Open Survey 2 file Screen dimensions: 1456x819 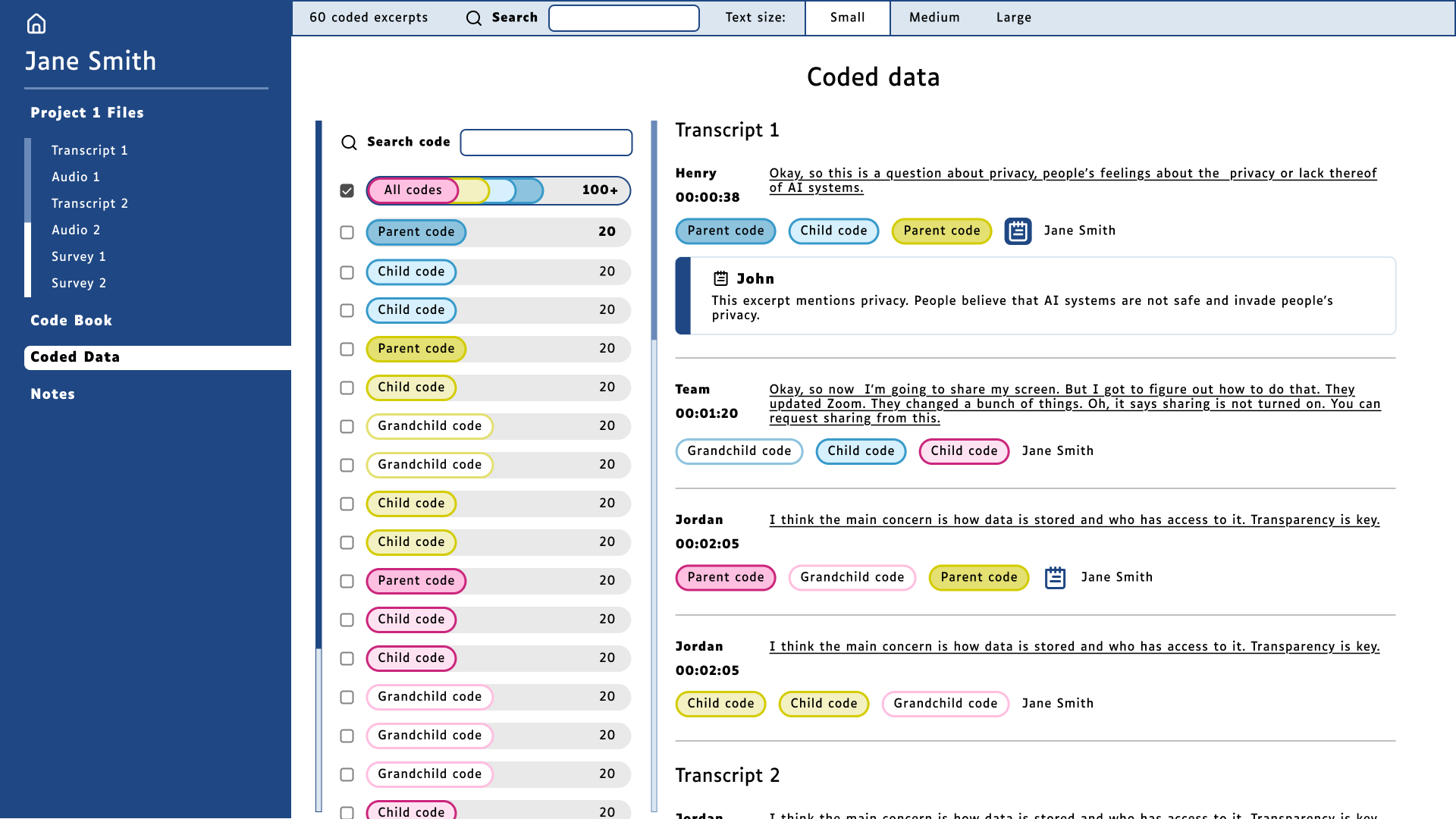(x=79, y=284)
